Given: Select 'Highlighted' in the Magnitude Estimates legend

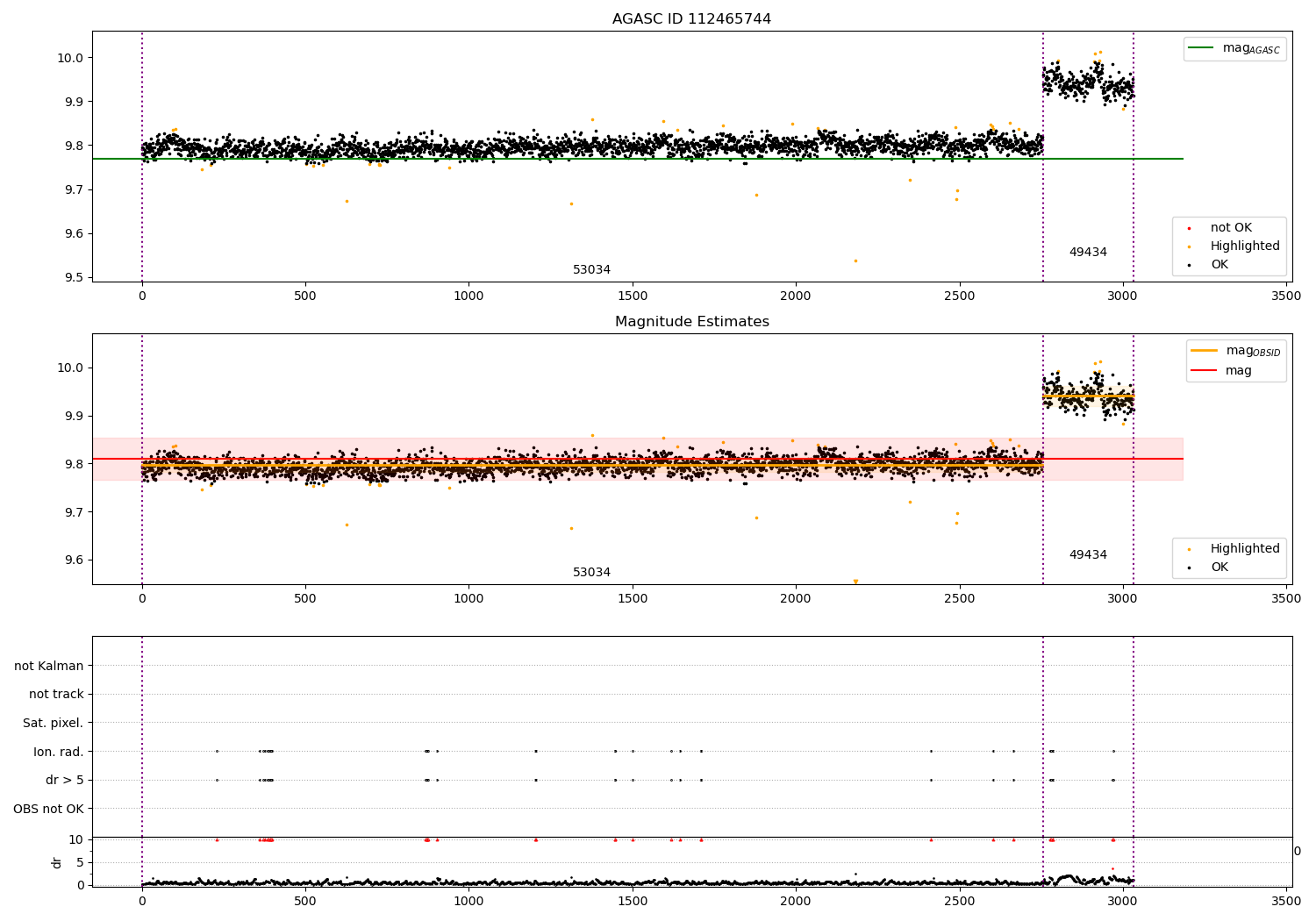Looking at the screenshot, I should click(x=1245, y=549).
